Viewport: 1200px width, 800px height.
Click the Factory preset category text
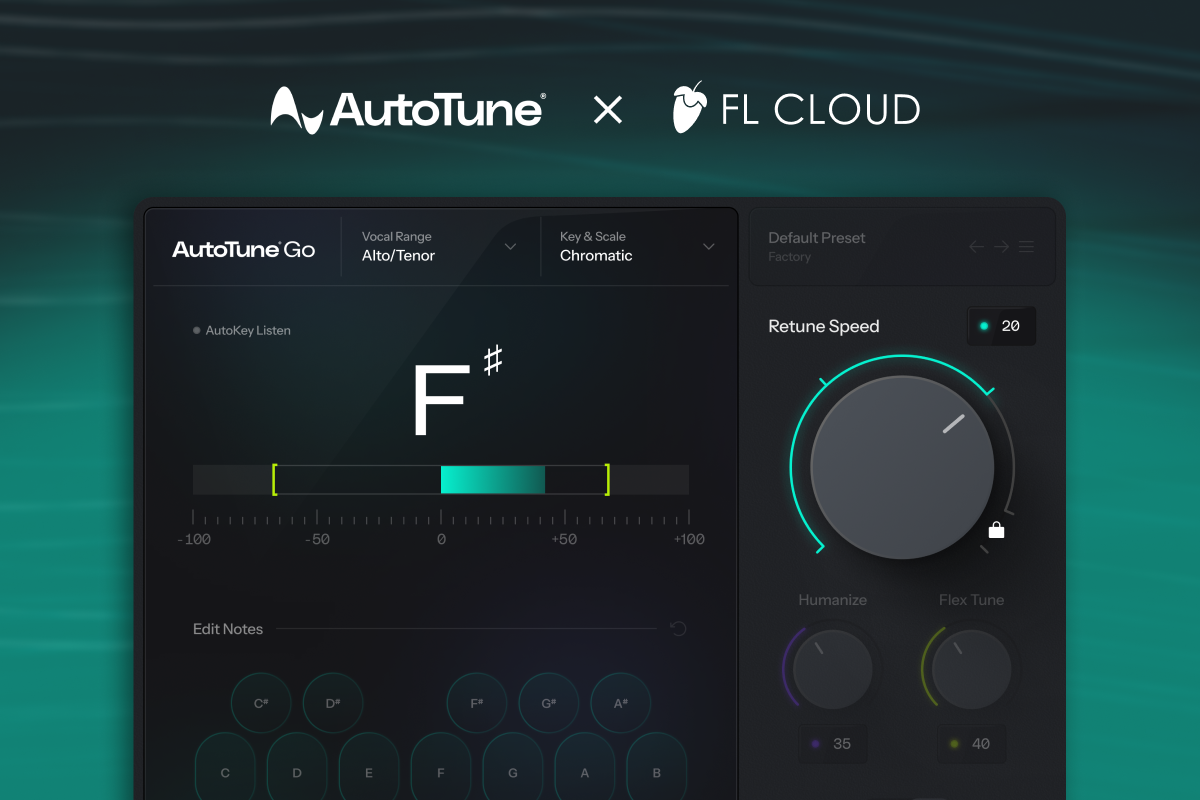click(789, 257)
